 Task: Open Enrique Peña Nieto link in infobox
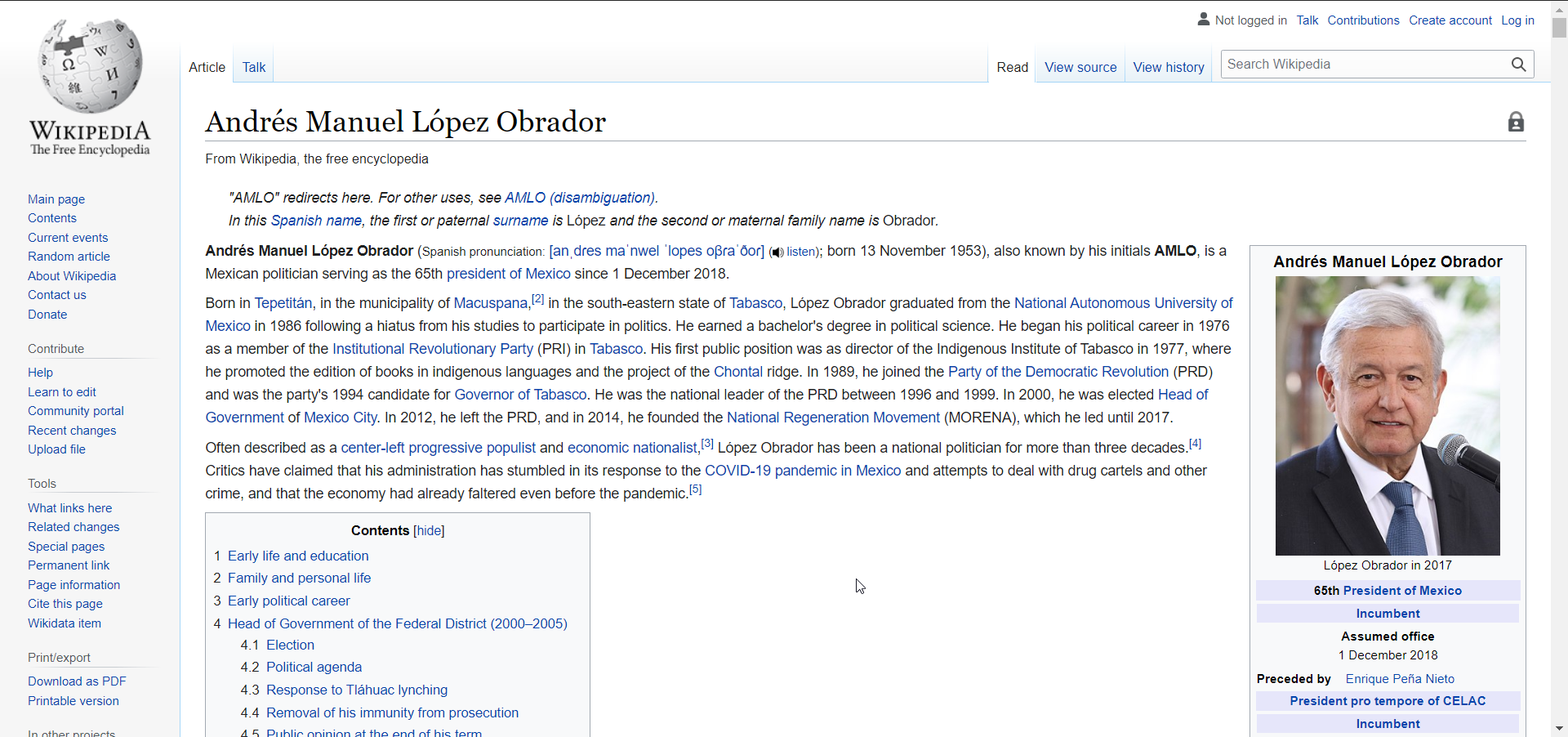[1400, 679]
